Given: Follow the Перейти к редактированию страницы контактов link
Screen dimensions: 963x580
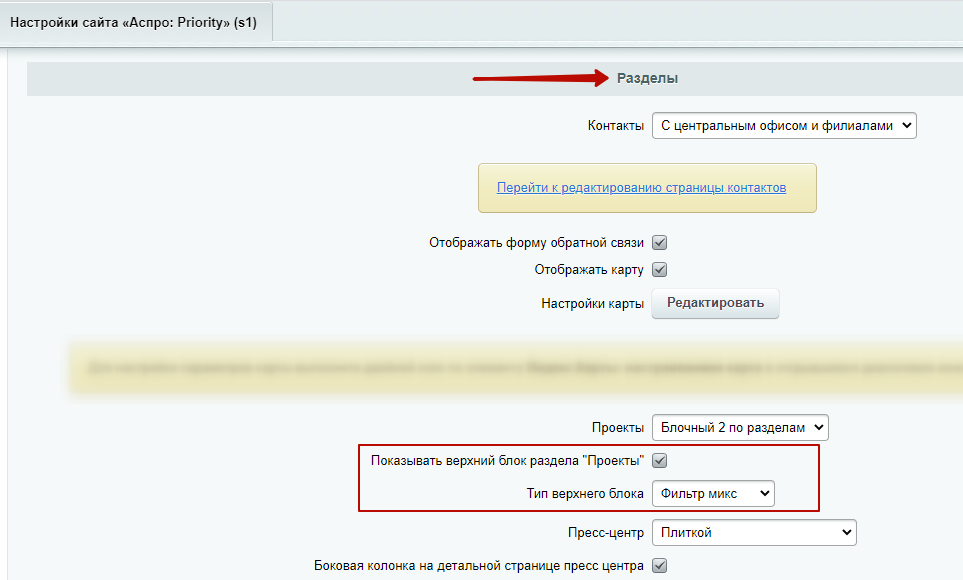Looking at the screenshot, I should click(x=641, y=187).
